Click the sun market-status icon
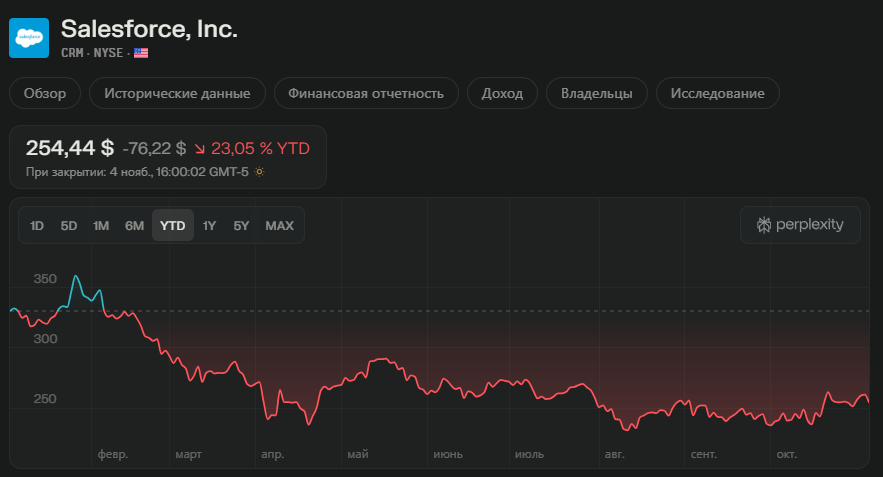The height and width of the screenshot is (477, 883). (x=259, y=172)
